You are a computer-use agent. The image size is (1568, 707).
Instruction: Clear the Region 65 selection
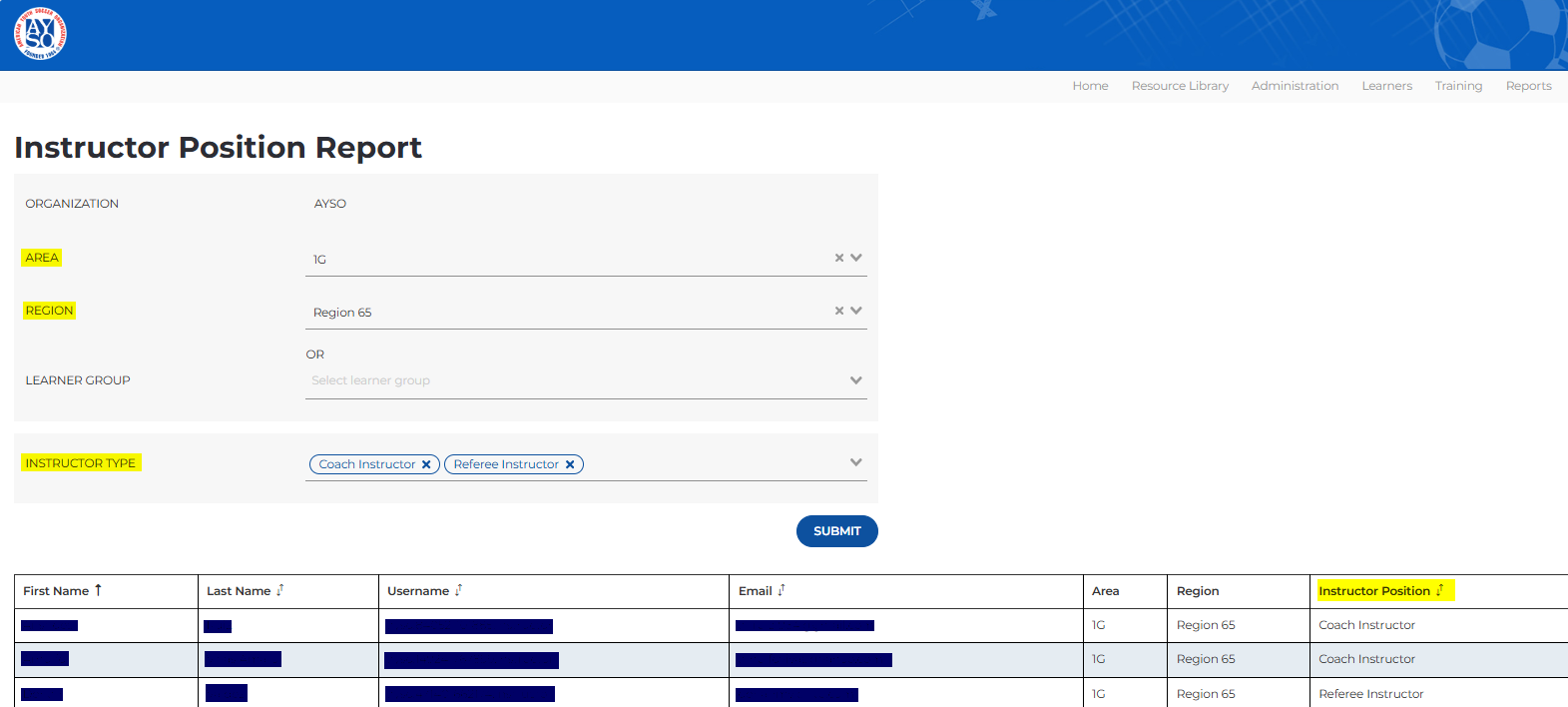[839, 311]
